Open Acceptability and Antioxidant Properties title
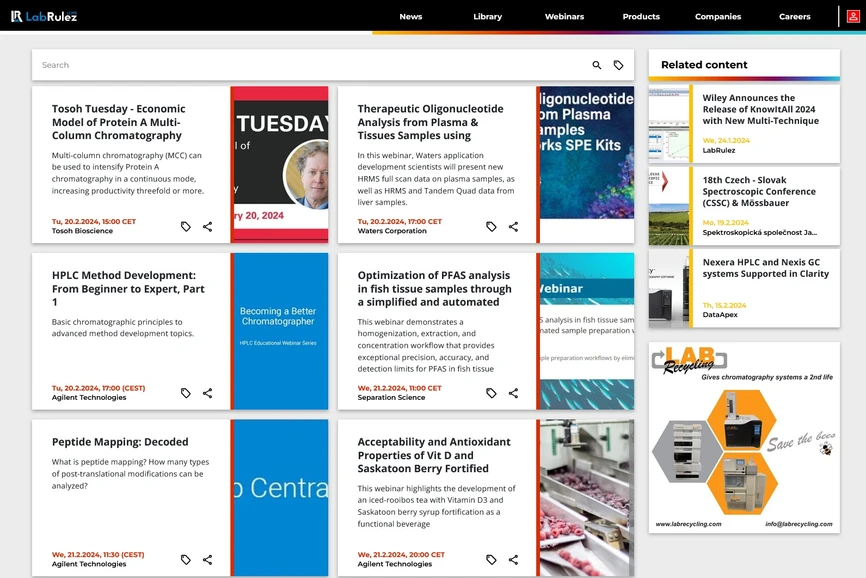This screenshot has height=578, width=866. [434, 455]
